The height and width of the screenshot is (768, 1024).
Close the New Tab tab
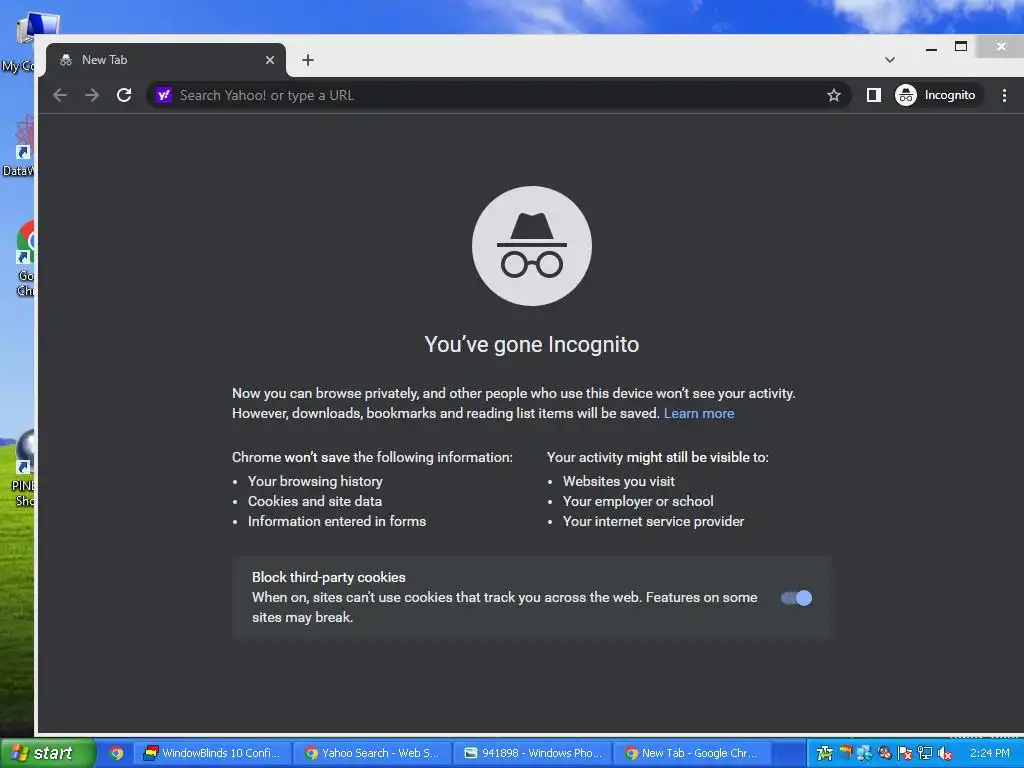(x=270, y=60)
